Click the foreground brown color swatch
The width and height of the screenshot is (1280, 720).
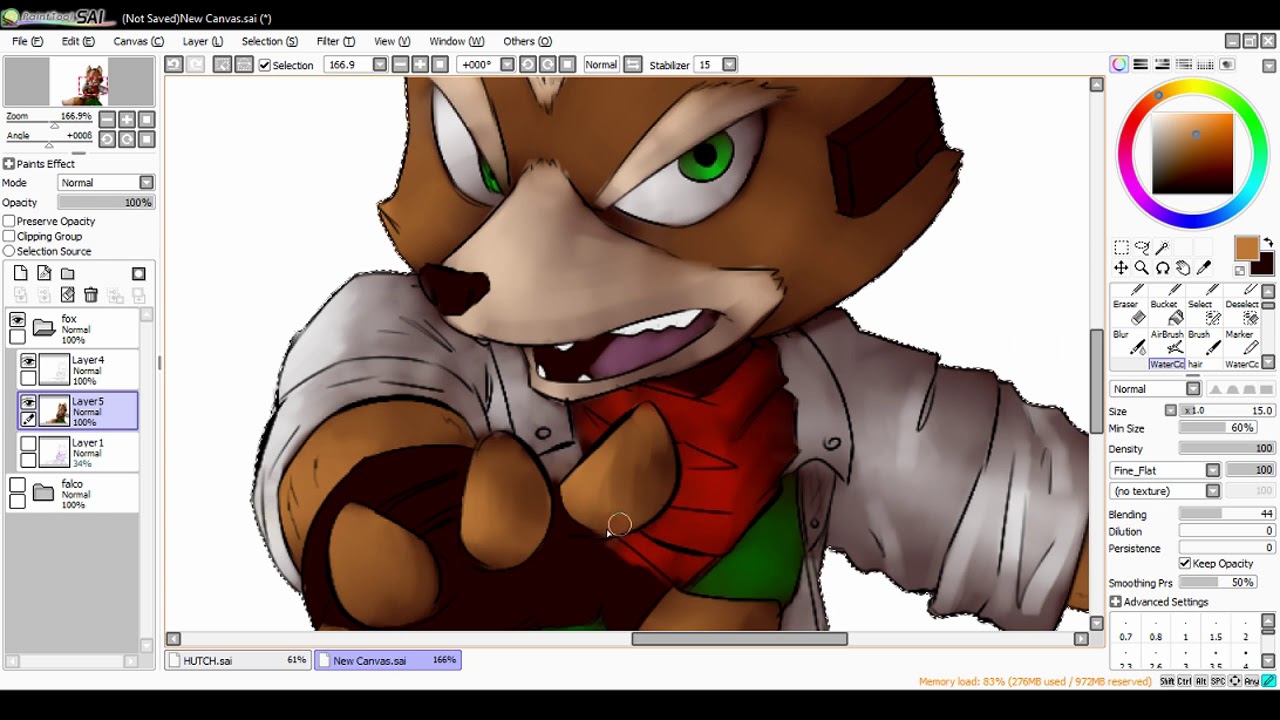coord(1246,247)
